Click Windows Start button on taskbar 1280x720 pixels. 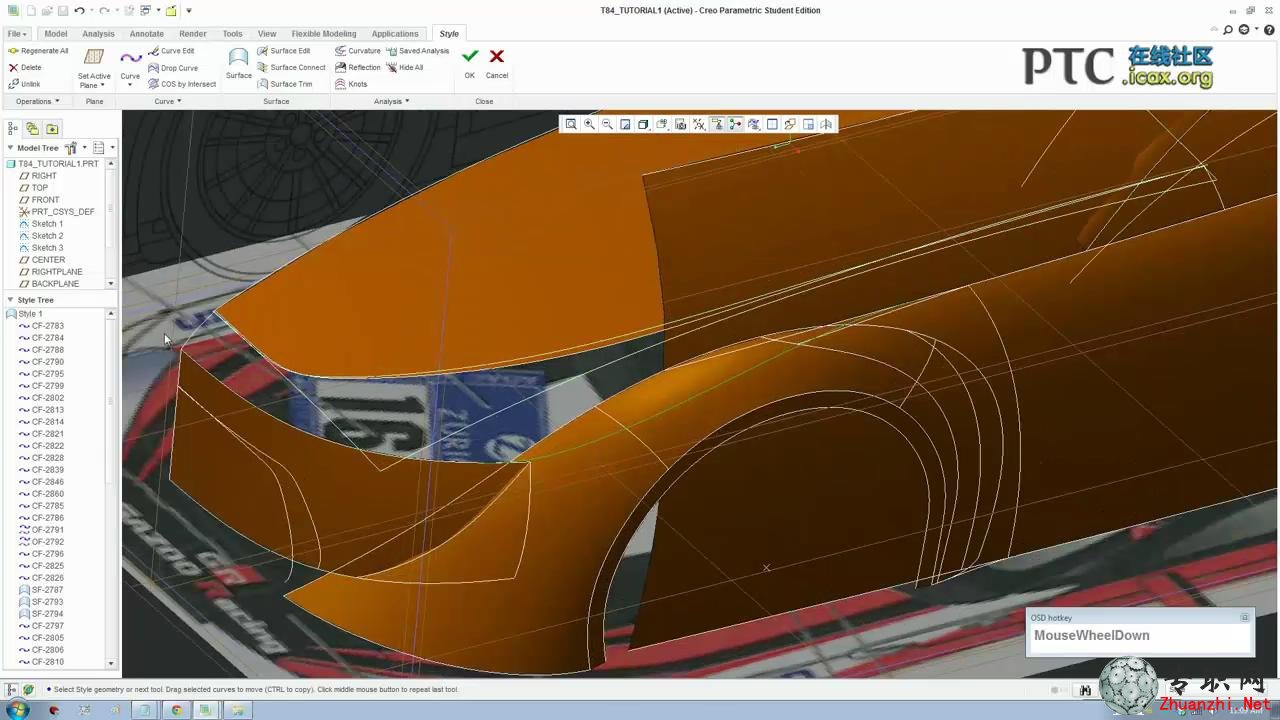coord(17,710)
